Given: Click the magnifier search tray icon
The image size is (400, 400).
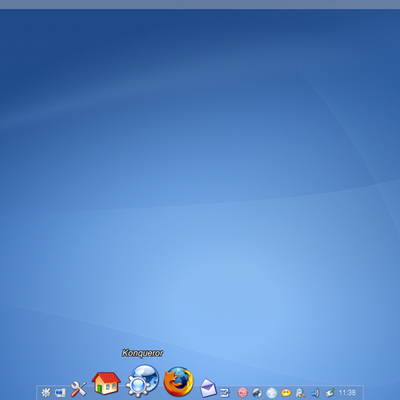Looking at the screenshot, I should tap(301, 393).
